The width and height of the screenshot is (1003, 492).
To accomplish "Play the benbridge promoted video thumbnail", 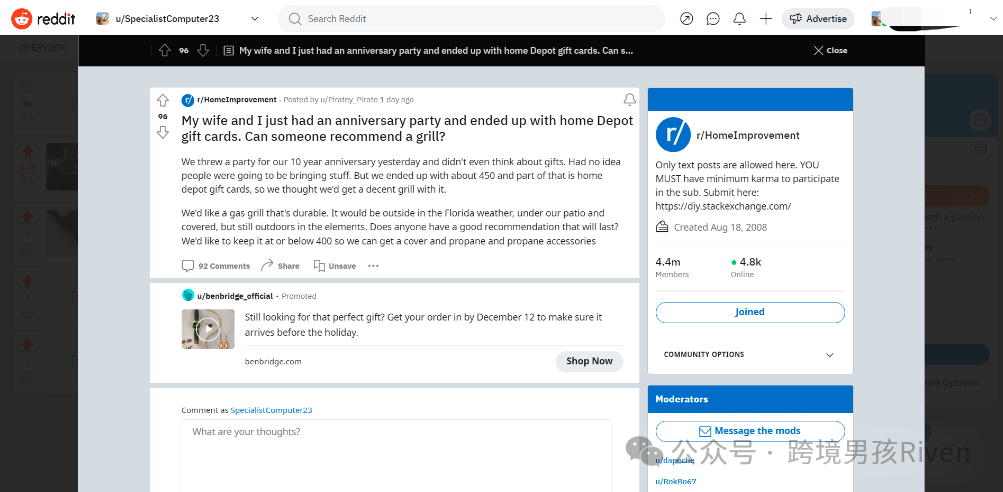I will 208,329.
